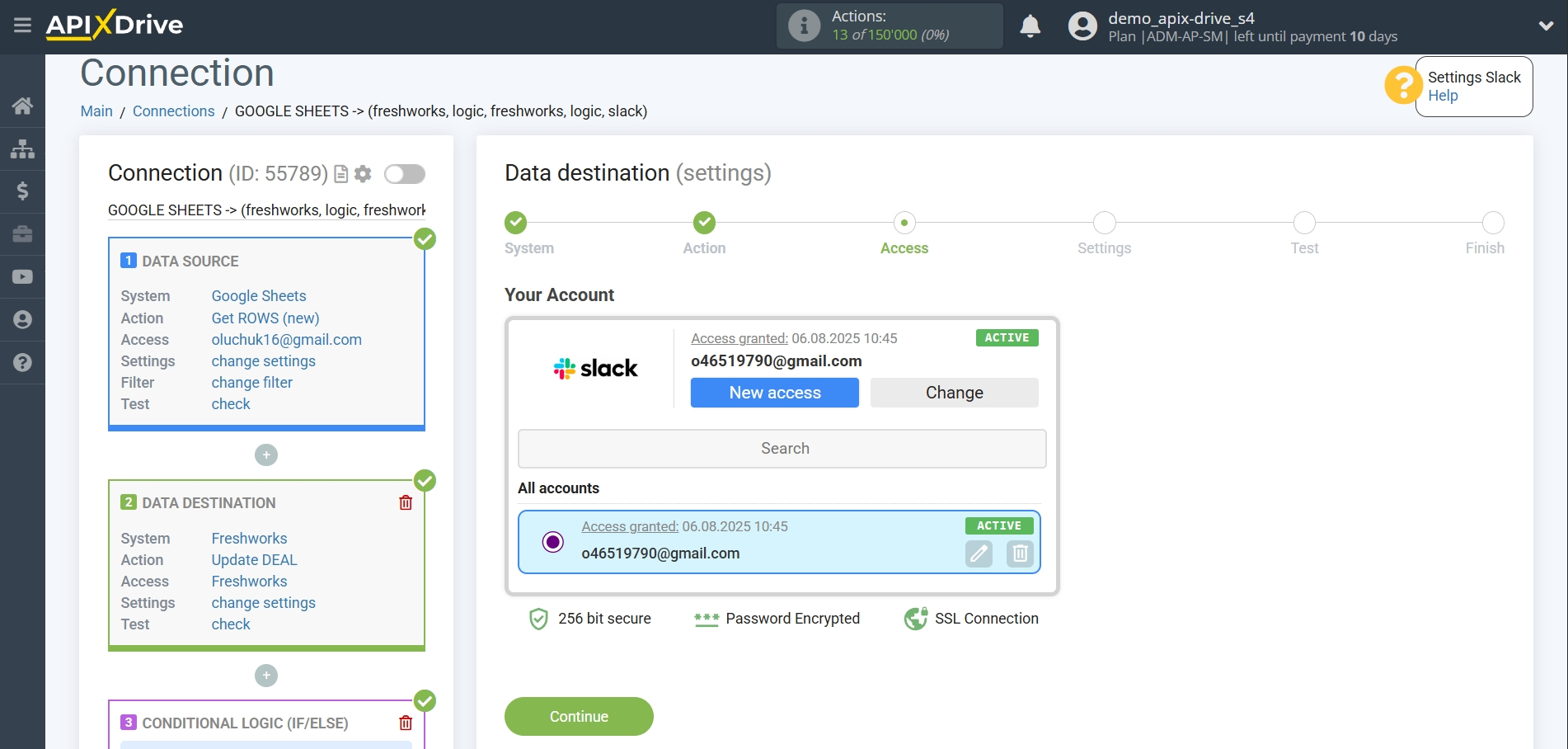The image size is (1568, 749).
Task: Open the connections sitemap sidebar icon
Action: point(22,148)
